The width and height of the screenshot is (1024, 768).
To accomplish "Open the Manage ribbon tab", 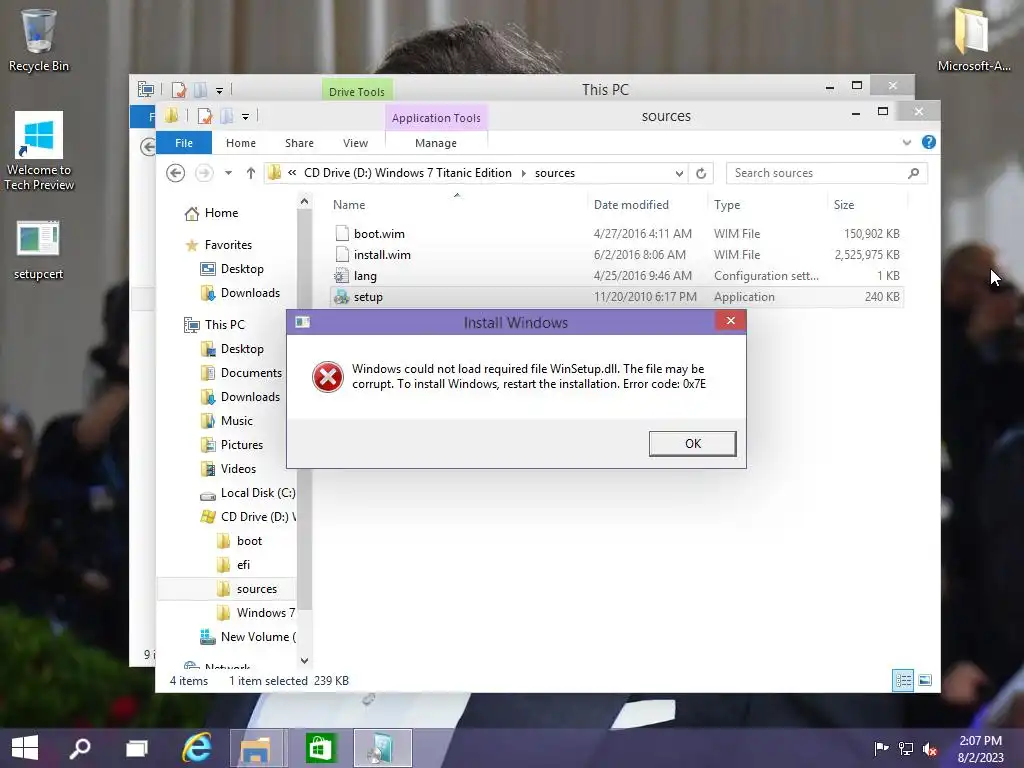I will coord(436,143).
